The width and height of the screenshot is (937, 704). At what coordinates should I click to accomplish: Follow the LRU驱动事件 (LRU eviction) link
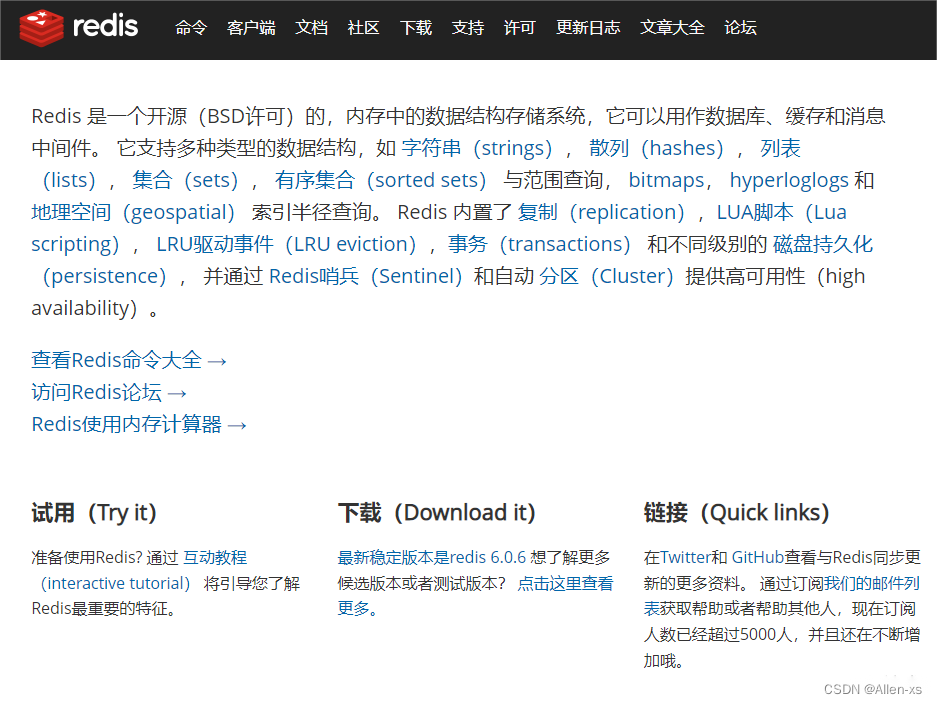(x=286, y=244)
